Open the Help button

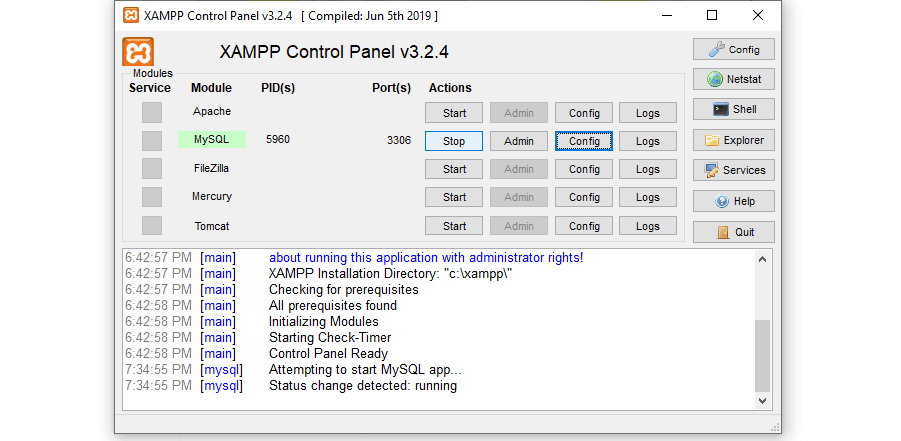pyautogui.click(x=733, y=201)
